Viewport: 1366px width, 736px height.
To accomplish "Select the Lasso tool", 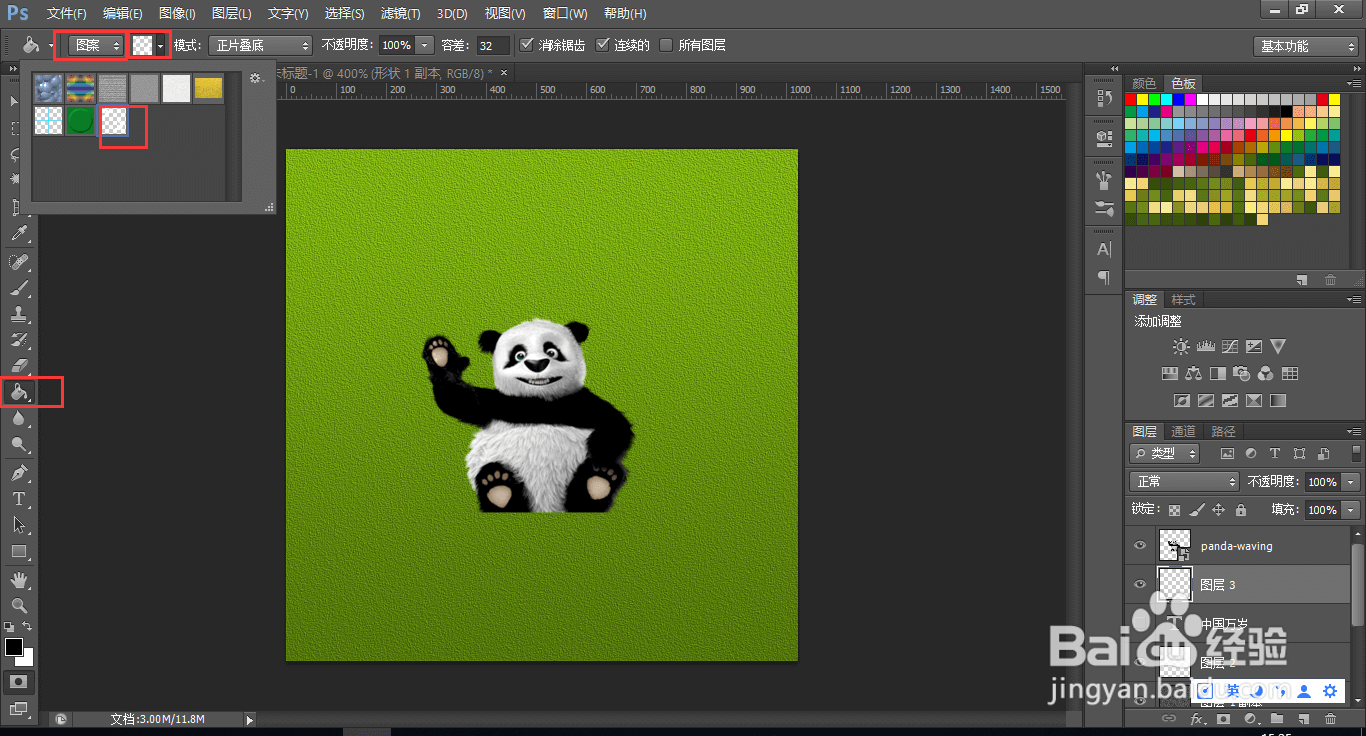I will tap(14, 154).
